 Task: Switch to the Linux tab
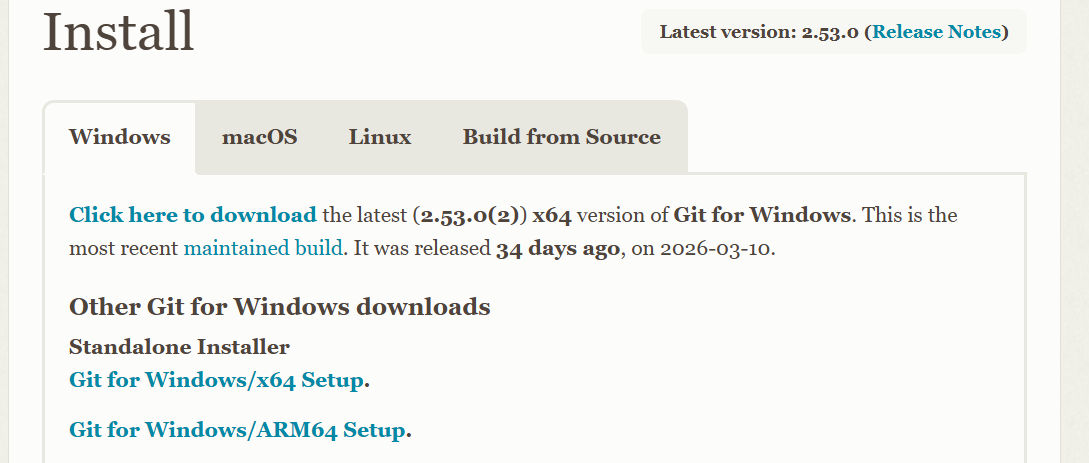[380, 137]
